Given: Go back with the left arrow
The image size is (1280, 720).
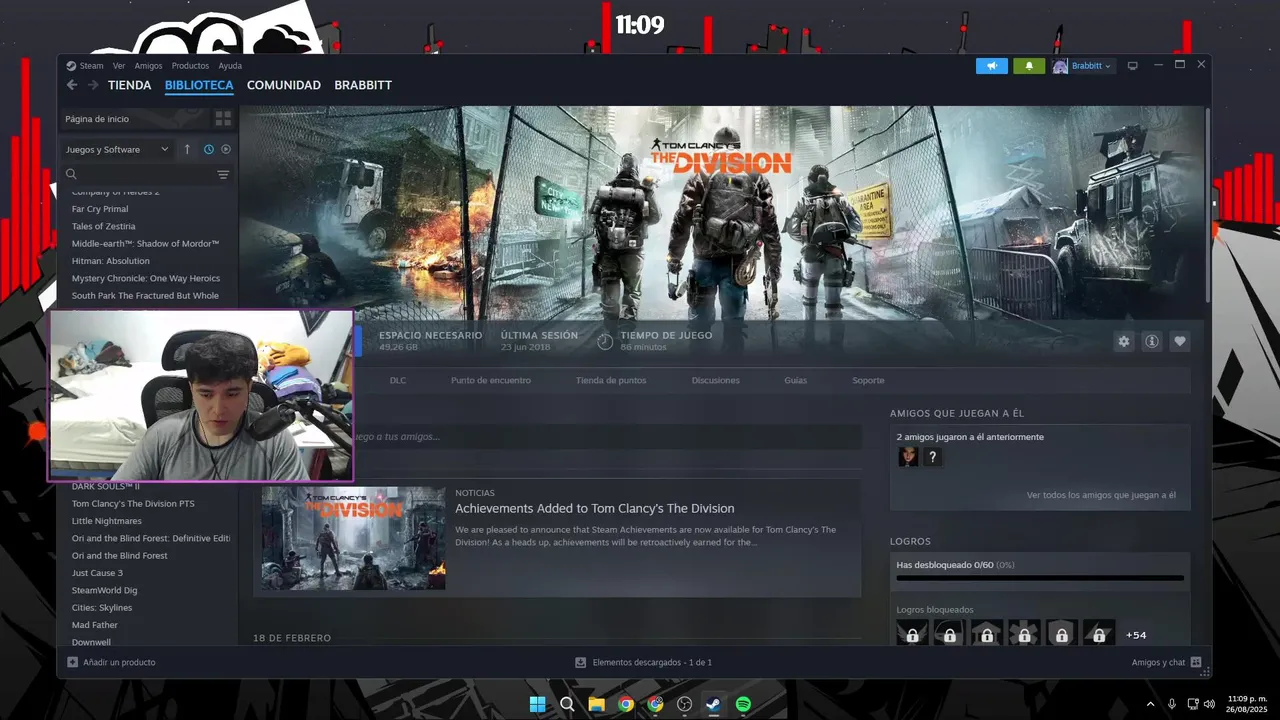Looking at the screenshot, I should [x=72, y=85].
